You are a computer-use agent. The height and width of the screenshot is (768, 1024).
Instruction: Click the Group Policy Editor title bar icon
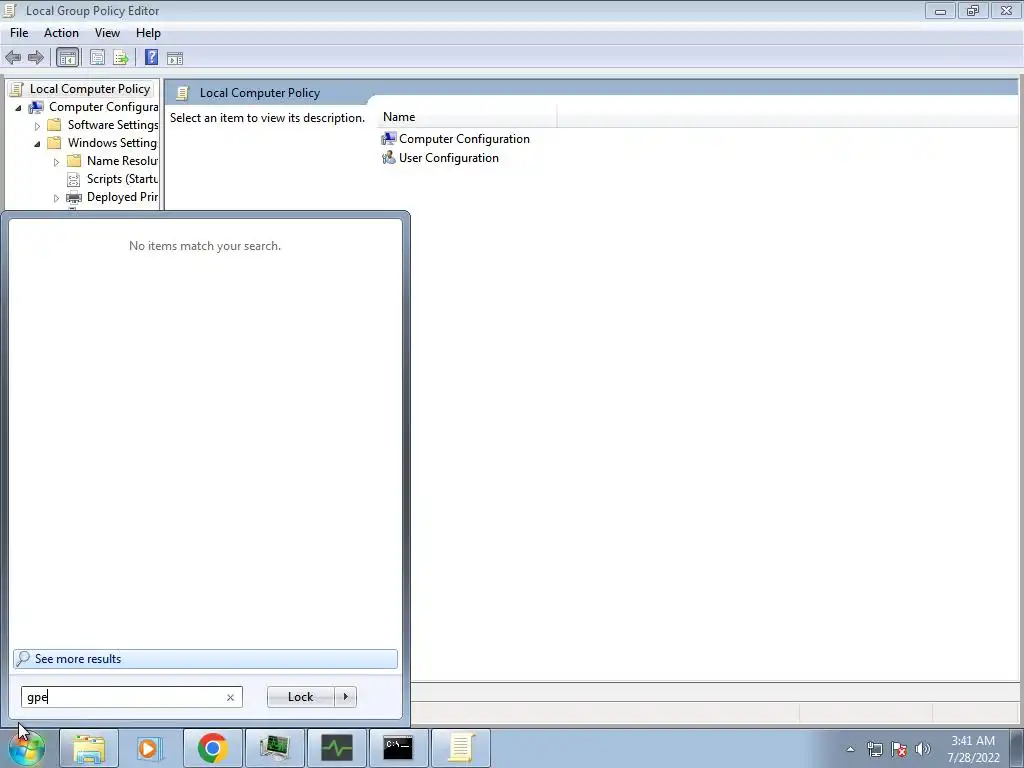(10, 10)
